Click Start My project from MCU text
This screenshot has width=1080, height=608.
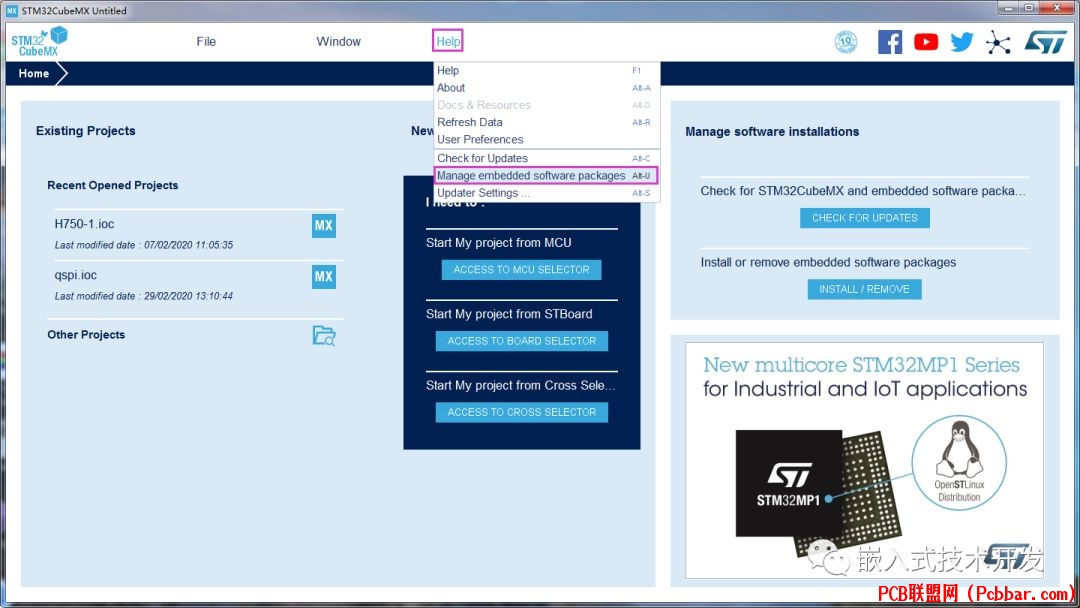pos(499,242)
